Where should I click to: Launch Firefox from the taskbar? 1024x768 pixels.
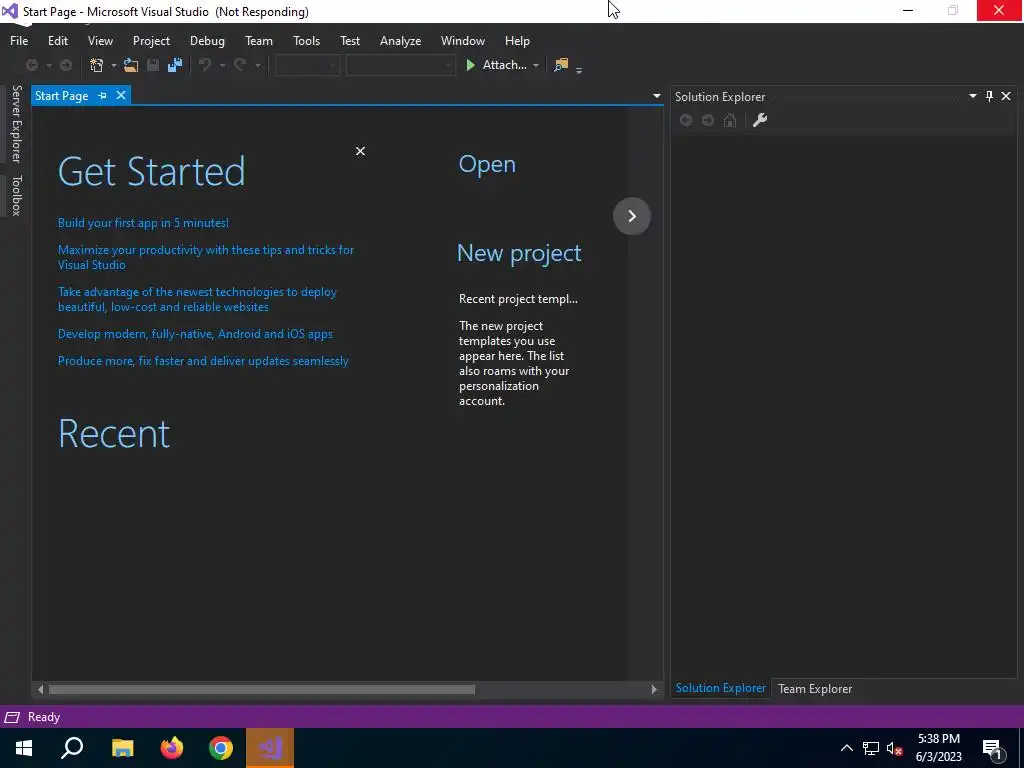[172, 748]
